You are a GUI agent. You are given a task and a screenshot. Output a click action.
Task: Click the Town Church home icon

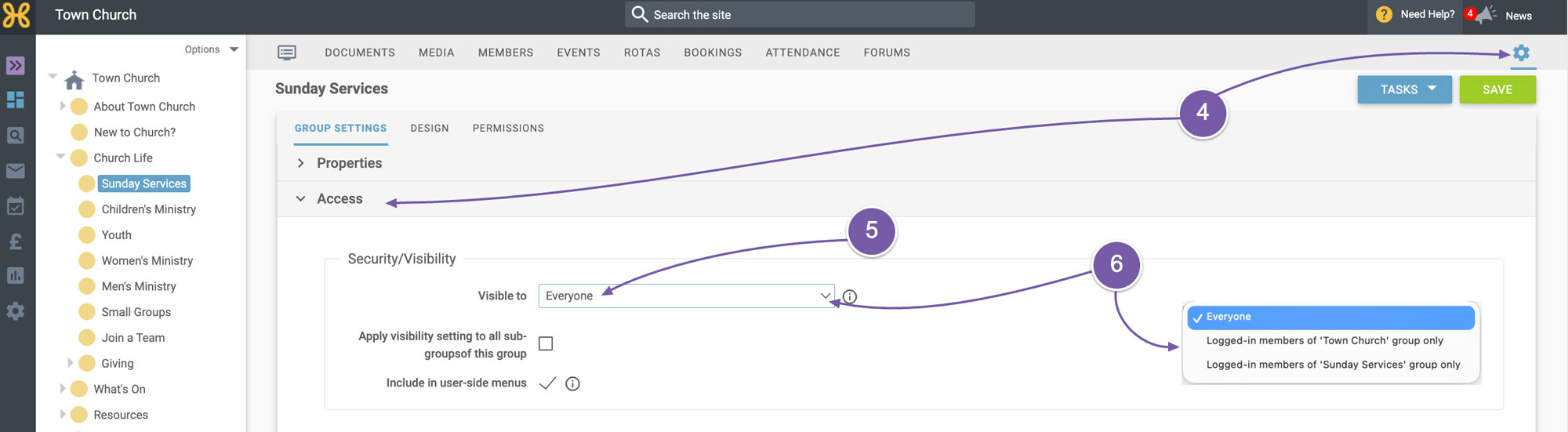tap(74, 79)
